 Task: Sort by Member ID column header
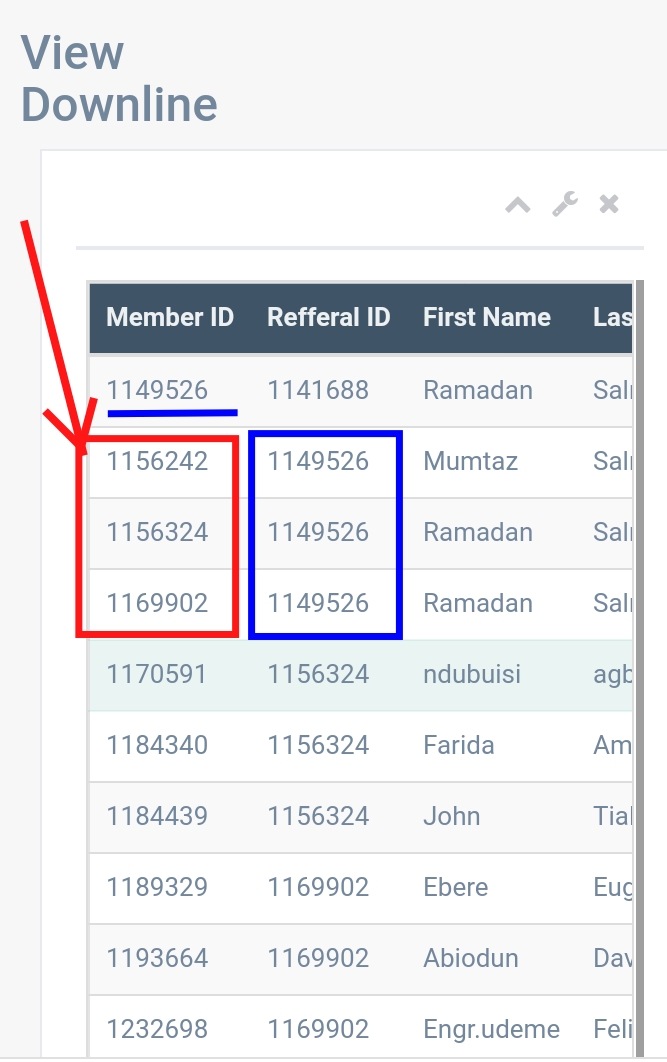point(170,318)
